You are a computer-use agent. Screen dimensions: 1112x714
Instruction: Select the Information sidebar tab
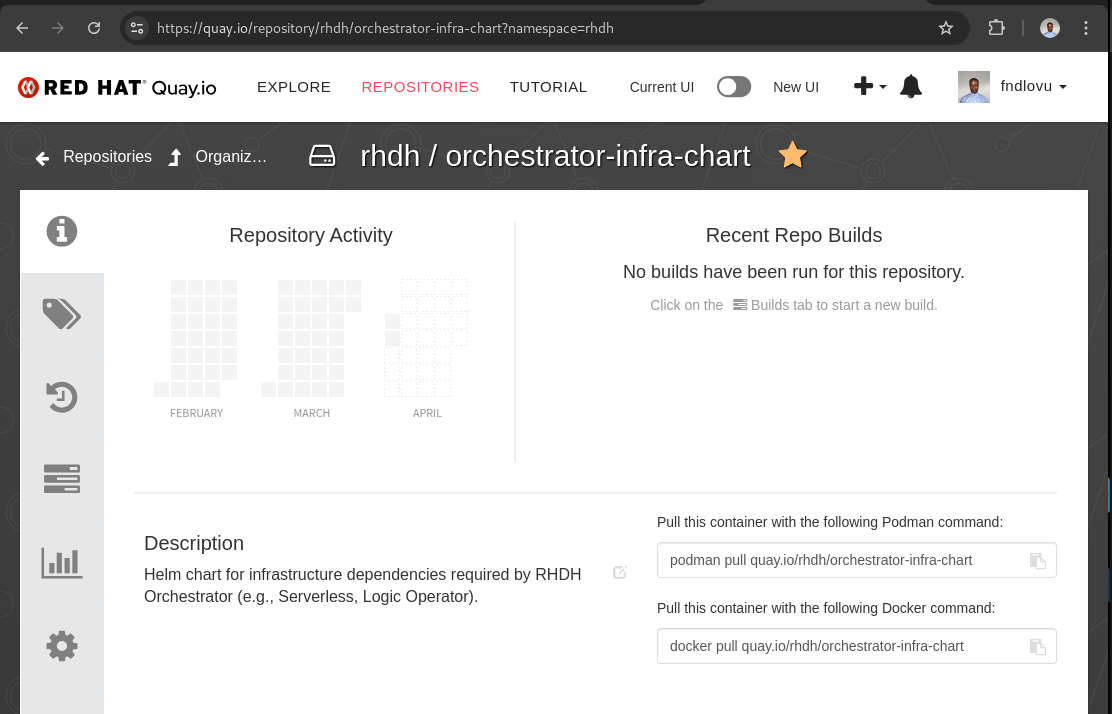pos(62,231)
